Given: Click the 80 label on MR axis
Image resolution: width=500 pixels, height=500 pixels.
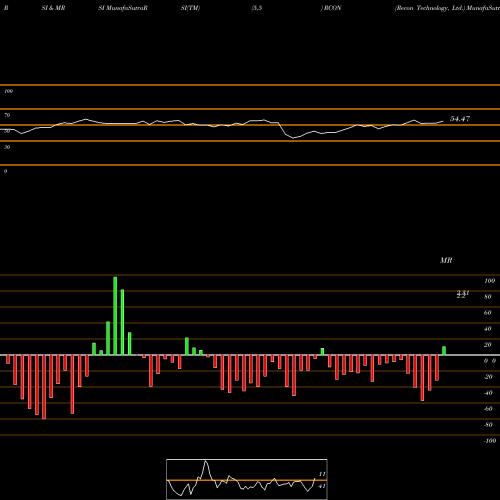Looking at the screenshot, I should [488, 297].
